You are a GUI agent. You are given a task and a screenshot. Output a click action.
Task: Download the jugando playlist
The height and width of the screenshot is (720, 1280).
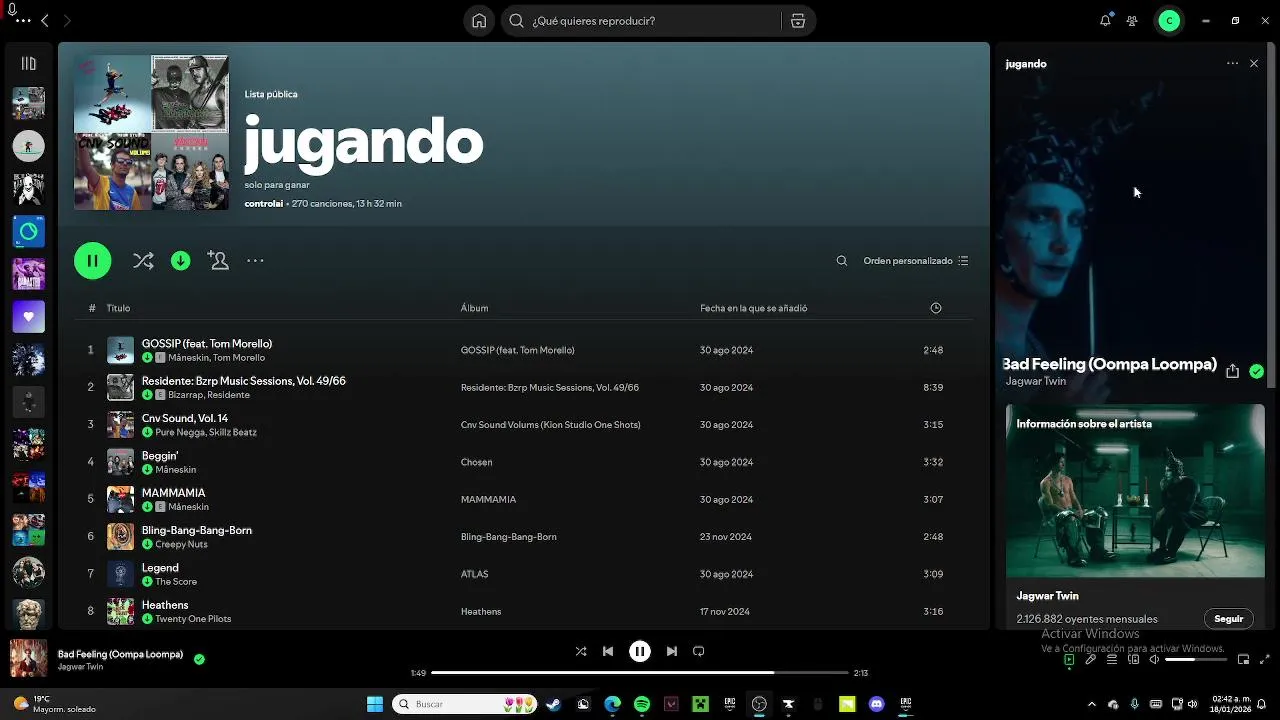[x=180, y=260]
